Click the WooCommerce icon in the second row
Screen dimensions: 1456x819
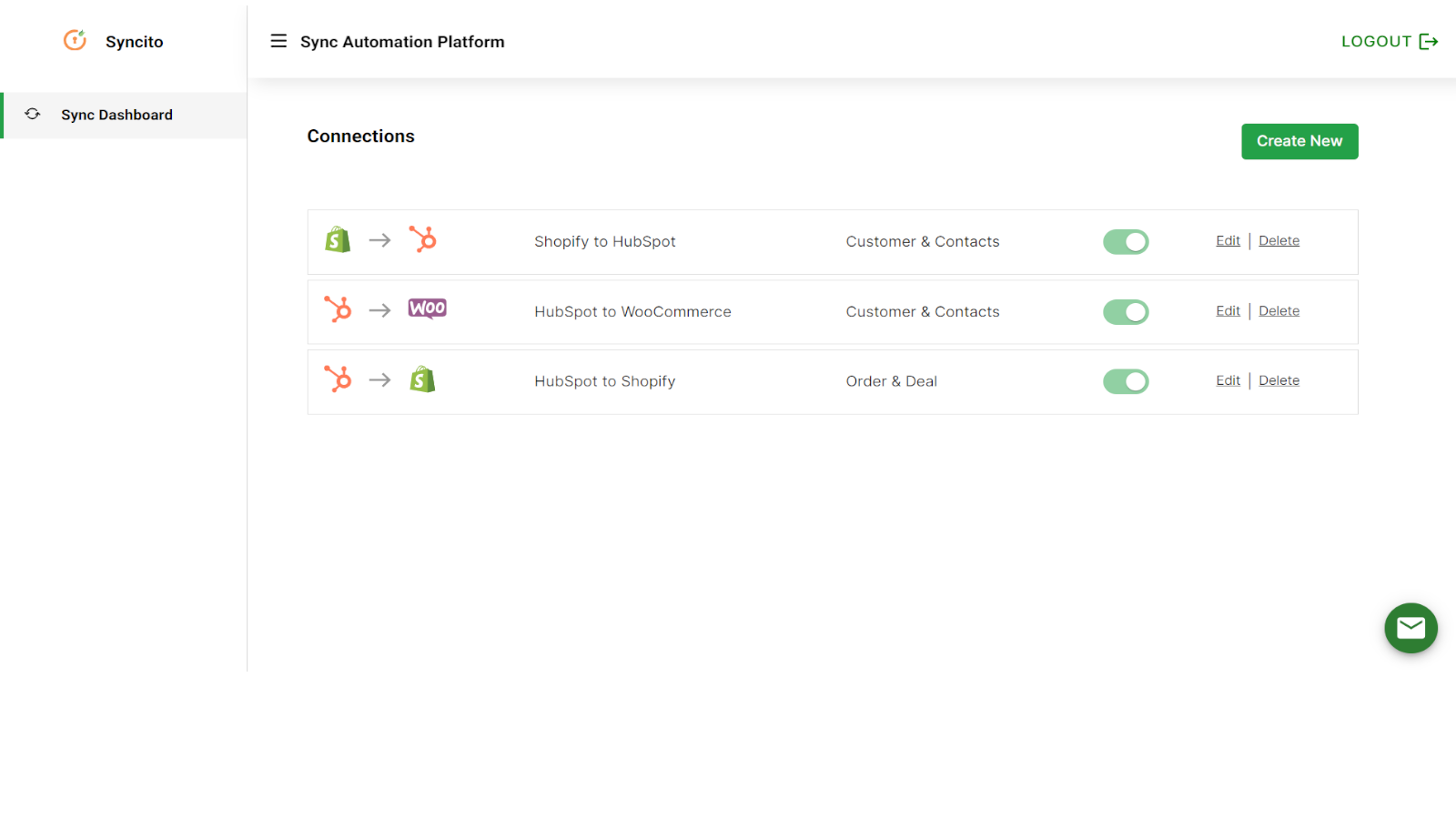click(427, 309)
